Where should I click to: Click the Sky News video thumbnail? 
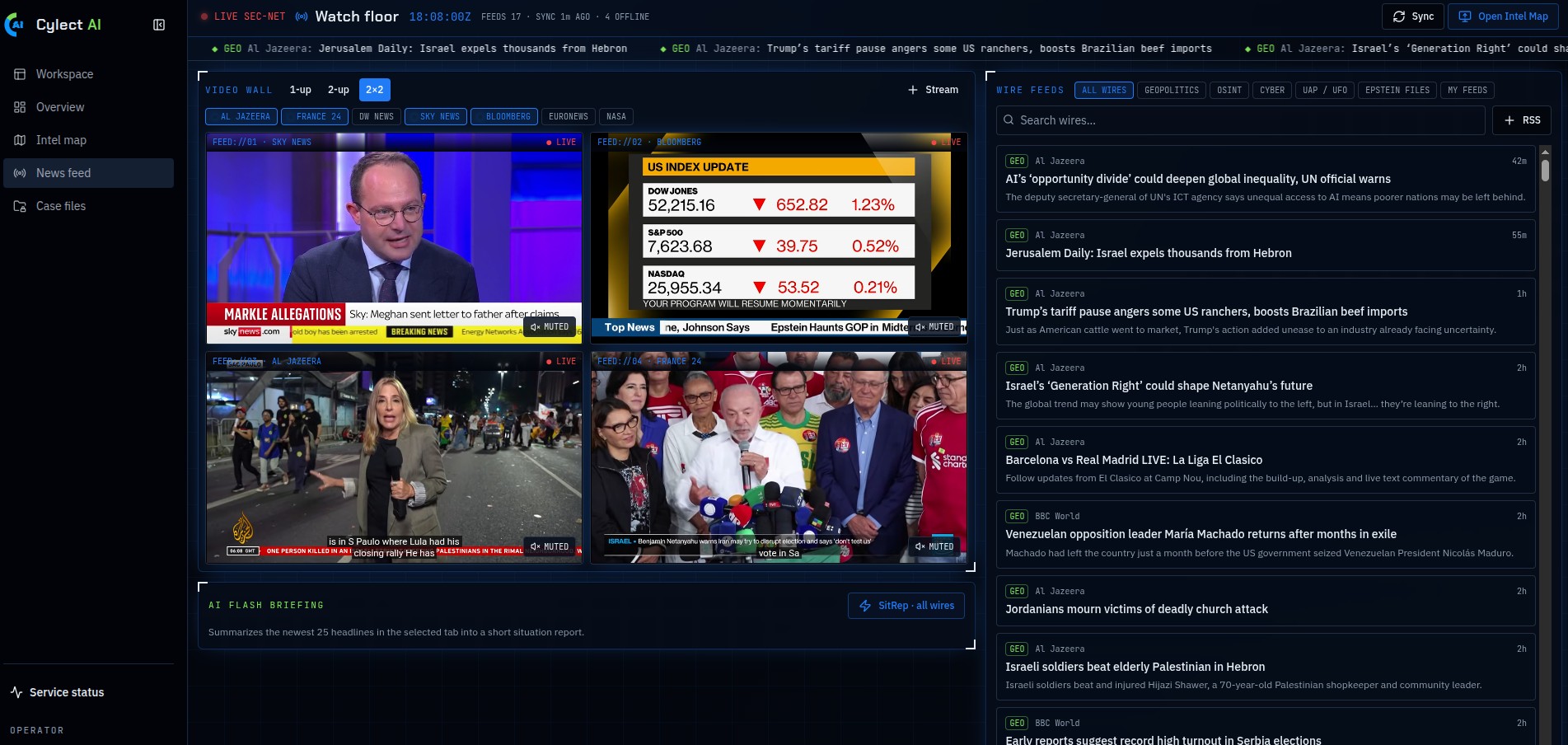[394, 239]
